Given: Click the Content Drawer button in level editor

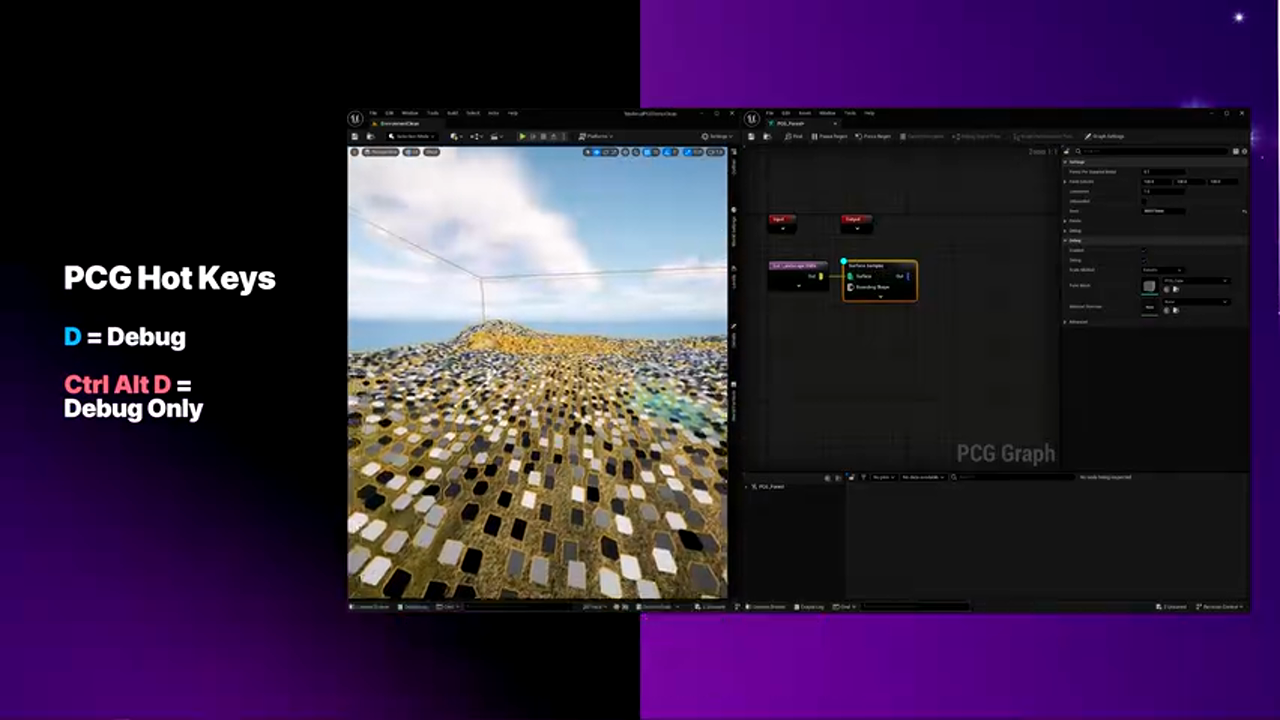Looking at the screenshot, I should click(x=369, y=606).
